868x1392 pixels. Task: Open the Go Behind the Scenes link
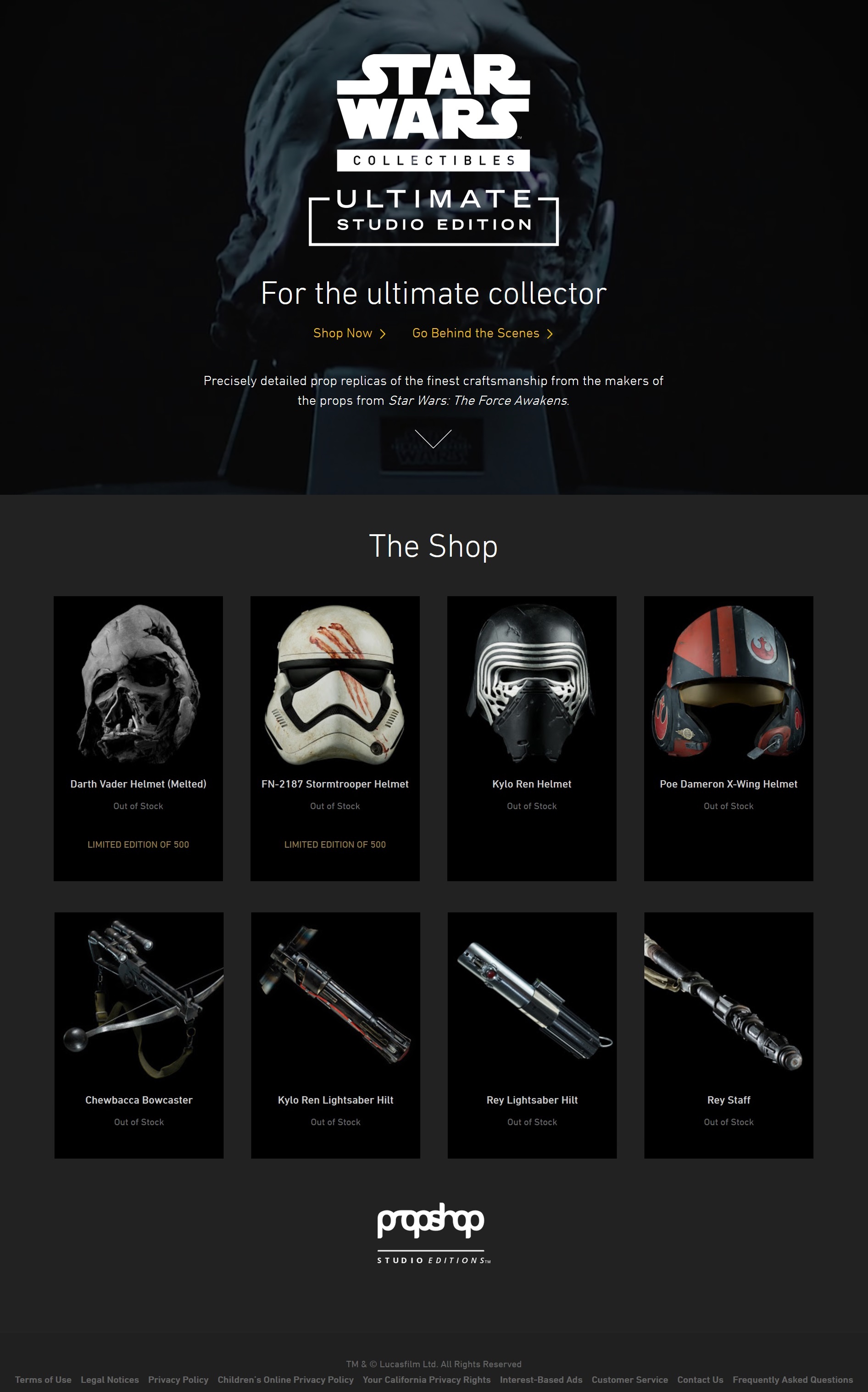[476, 333]
